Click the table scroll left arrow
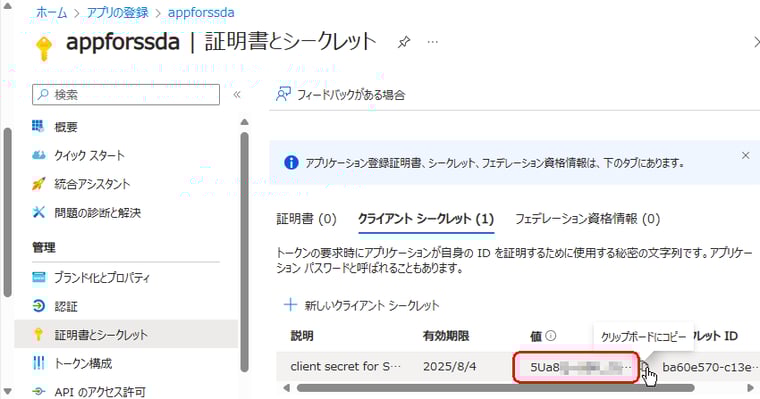 286,388
